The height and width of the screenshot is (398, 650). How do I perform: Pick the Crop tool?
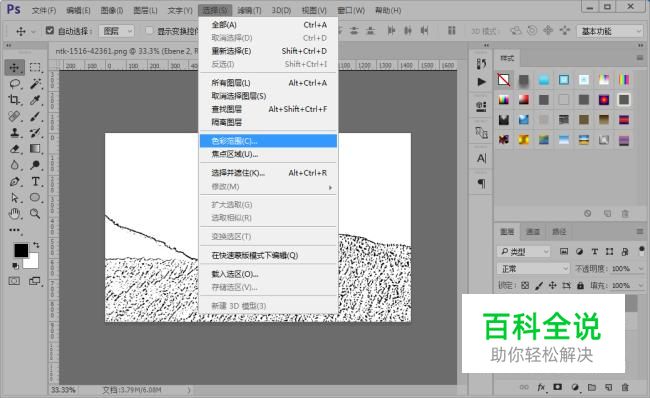click(x=15, y=100)
